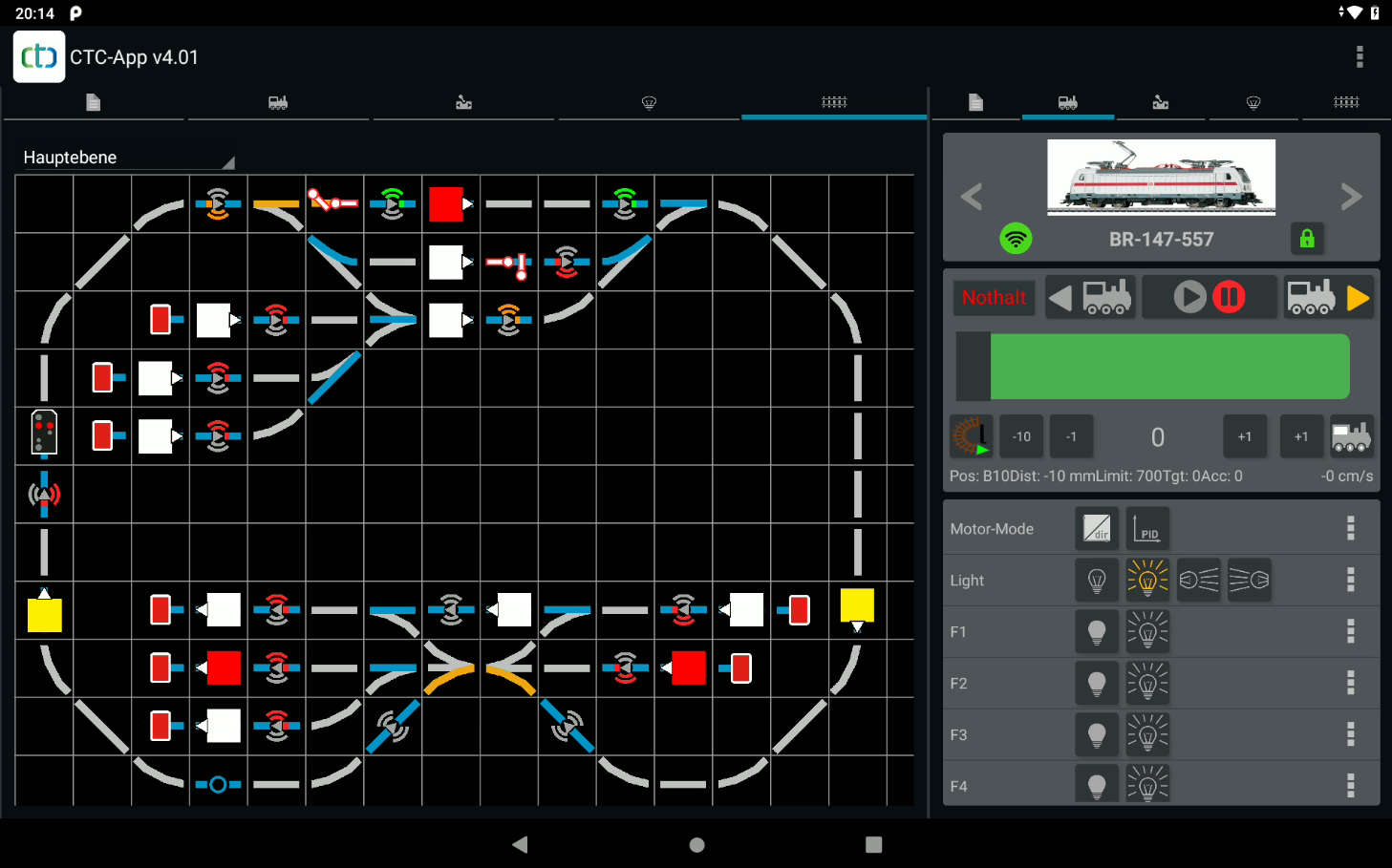Open the locomotive tab in left pane

pyautogui.click(x=278, y=102)
